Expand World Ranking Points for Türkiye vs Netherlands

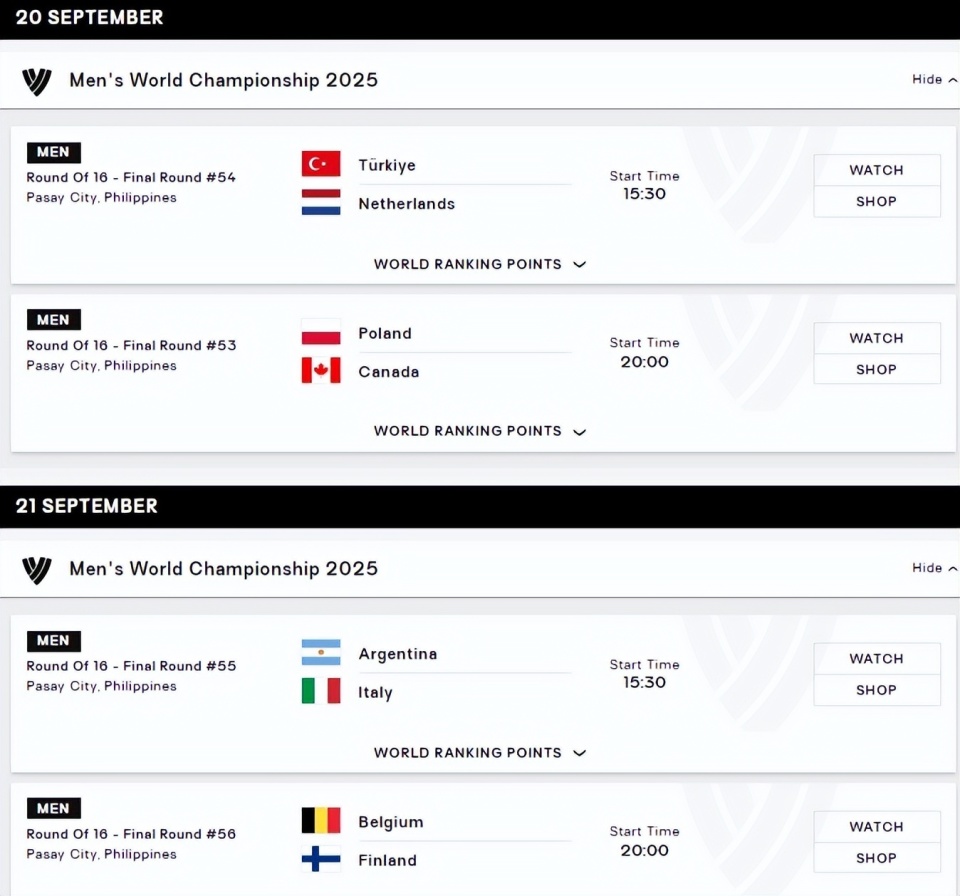click(x=480, y=264)
